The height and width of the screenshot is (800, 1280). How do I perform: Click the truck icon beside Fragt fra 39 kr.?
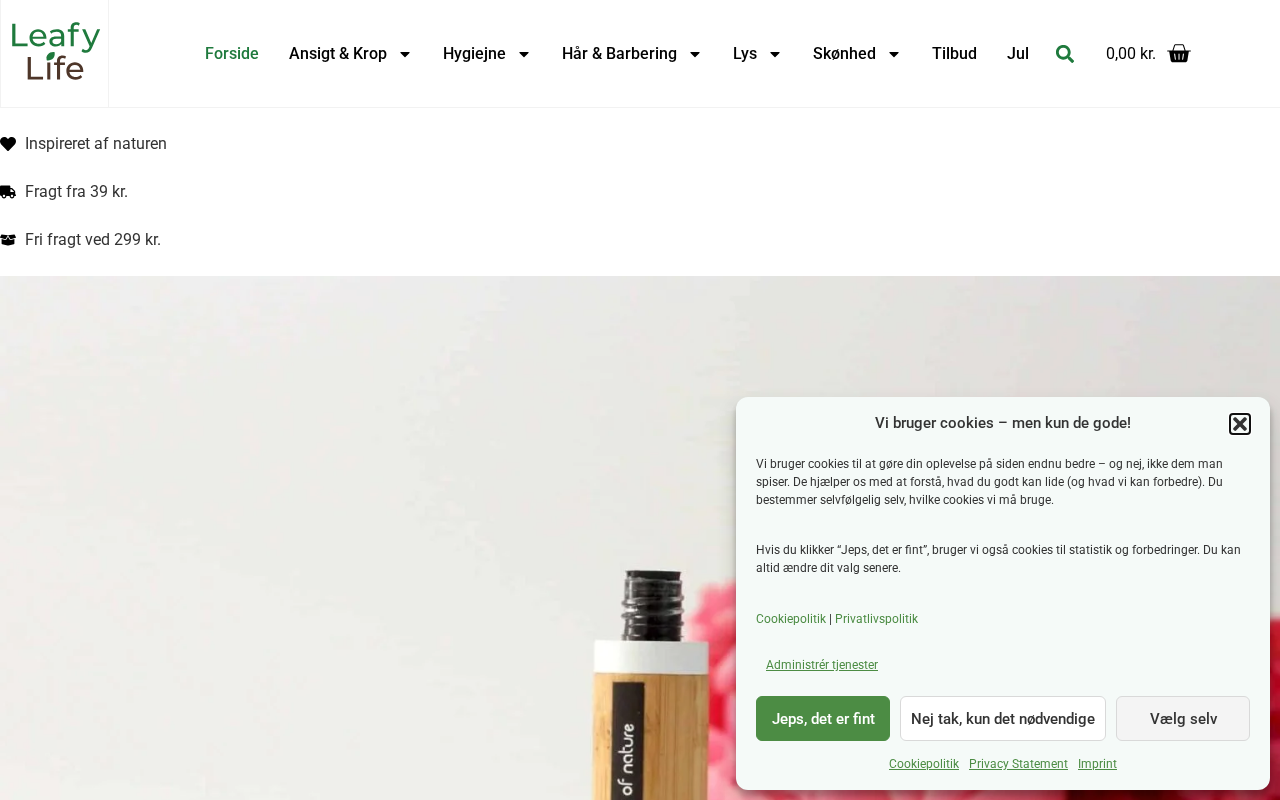pos(8,192)
